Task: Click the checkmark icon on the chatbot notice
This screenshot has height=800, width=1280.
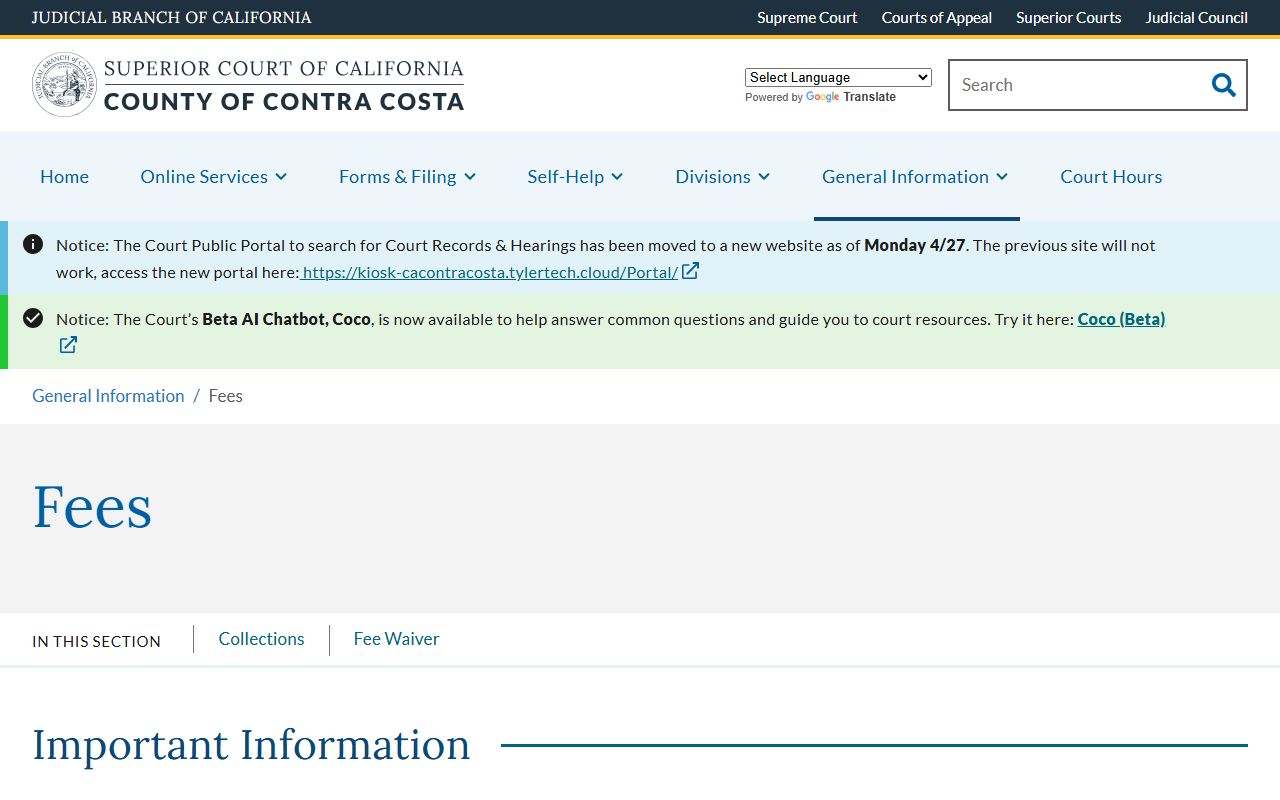Action: click(33, 318)
